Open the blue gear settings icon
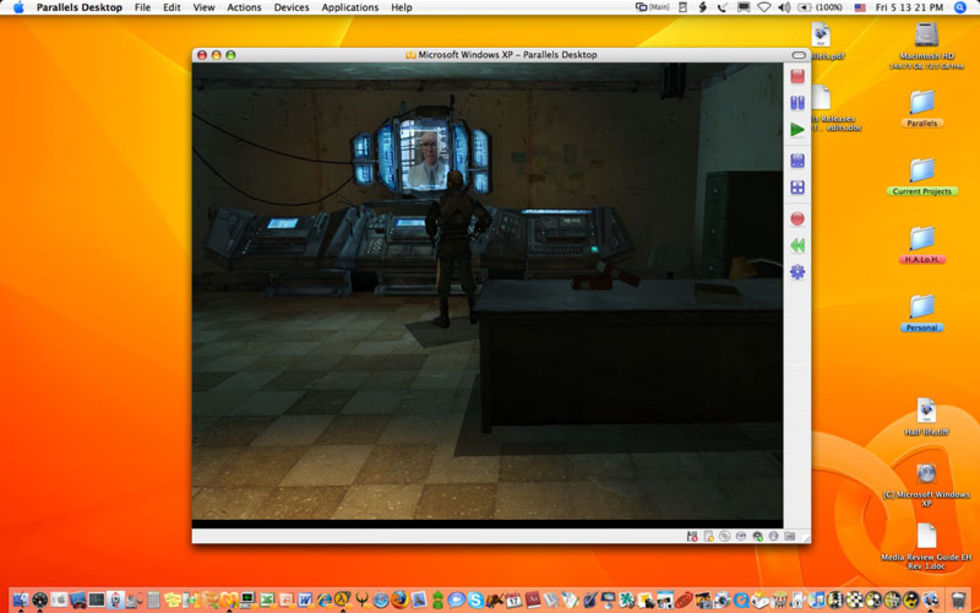The image size is (980, 613). coord(797,272)
